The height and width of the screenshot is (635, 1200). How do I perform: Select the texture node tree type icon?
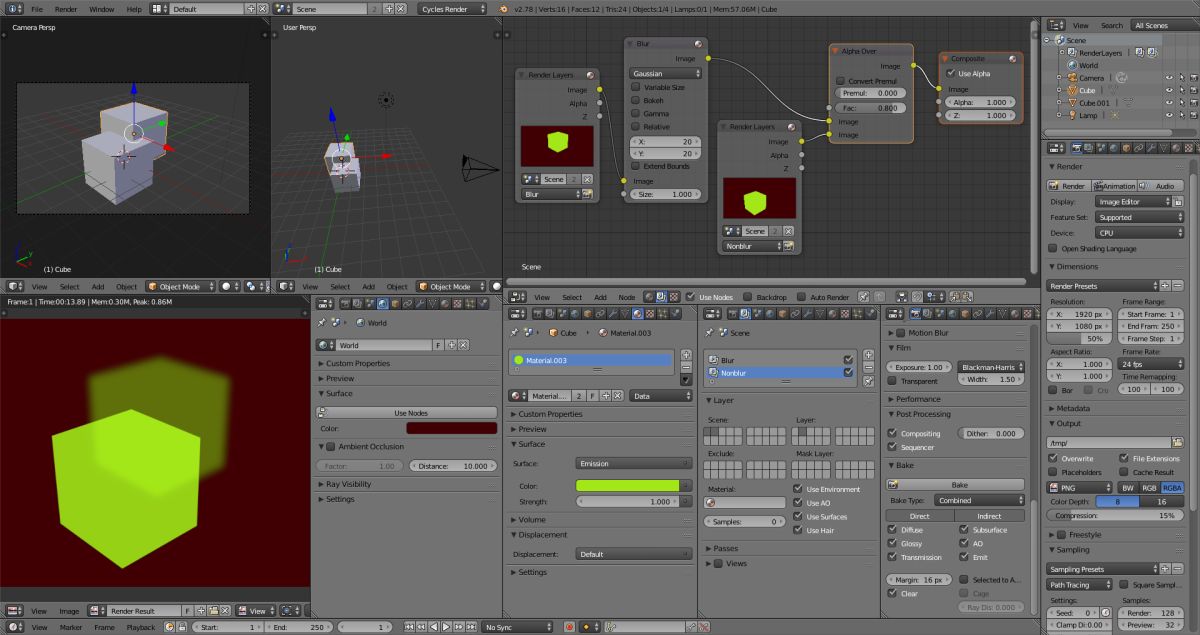tap(674, 297)
